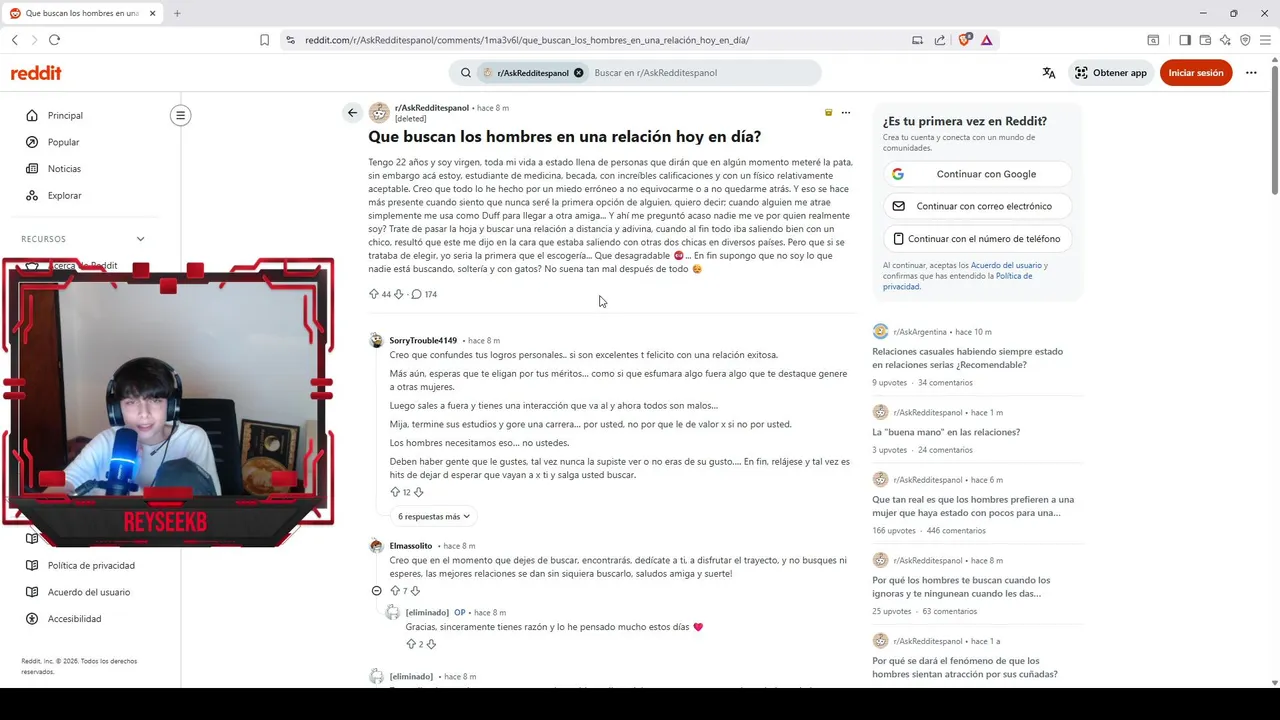
Task: Open the Brave Rewards triangle icon
Action: (x=986, y=40)
